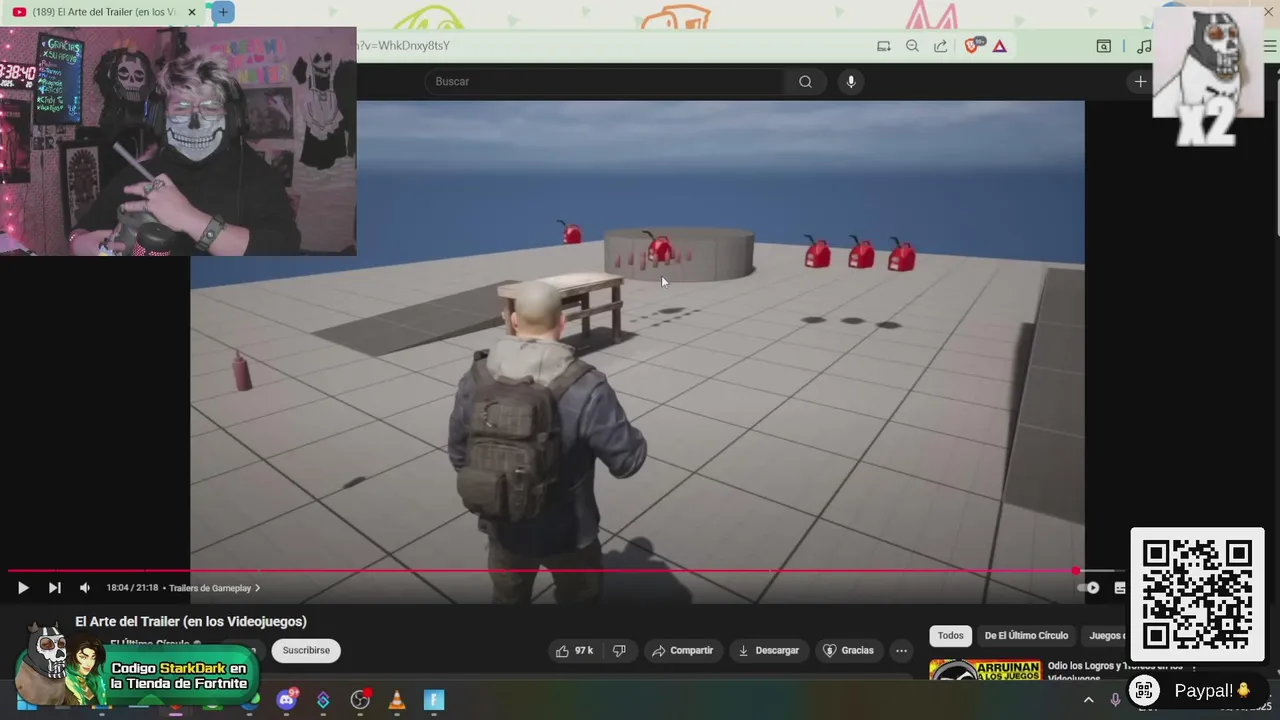The image size is (1280, 720).
Task: Click the Gracias button
Action: tap(848, 650)
